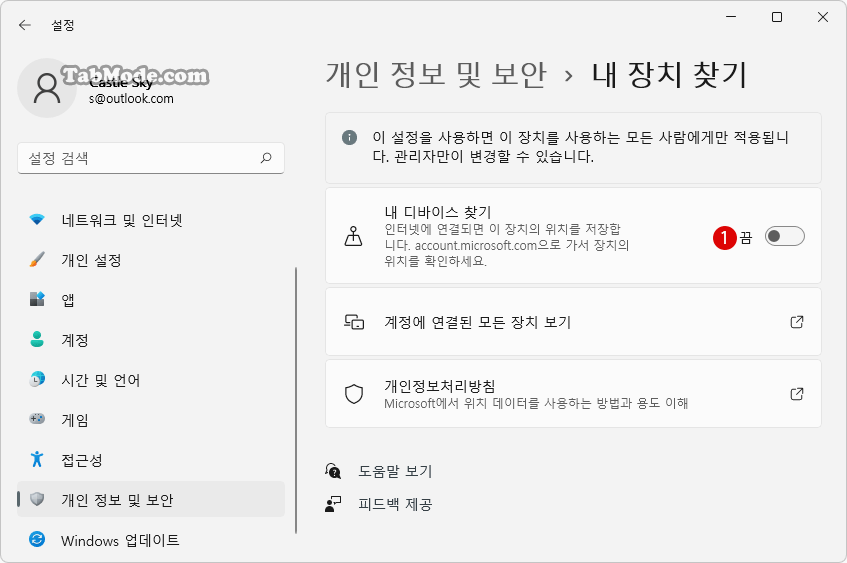This screenshot has height=563, width=847.
Task: Click the Privacy & Security shield icon
Action: click(37, 499)
